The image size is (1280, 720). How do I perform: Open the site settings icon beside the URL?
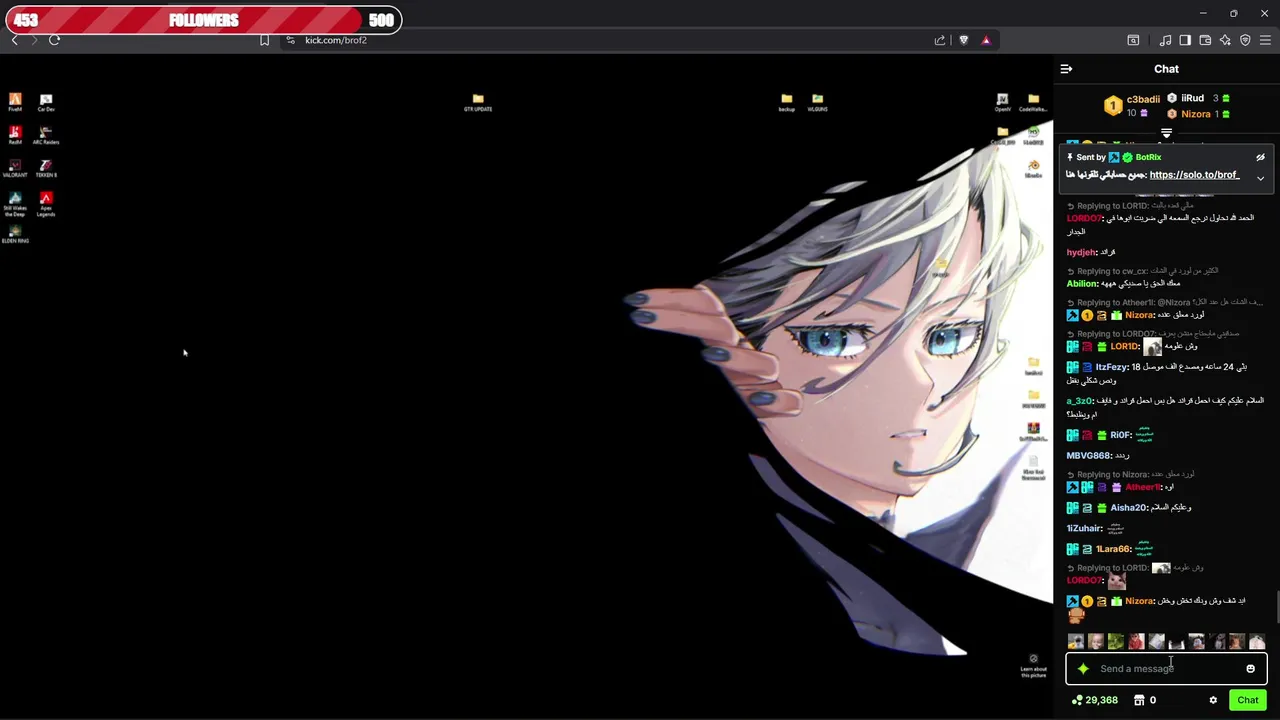[x=290, y=40]
